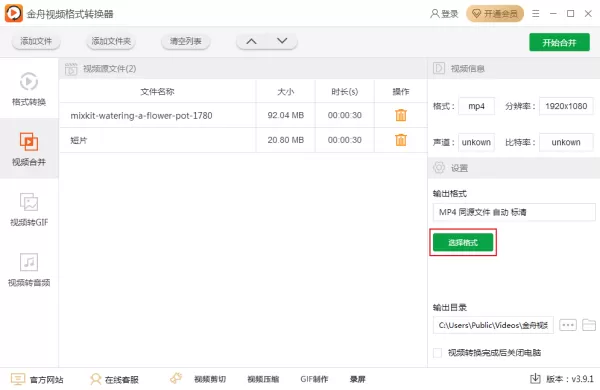Click the 登录 login link

point(445,14)
